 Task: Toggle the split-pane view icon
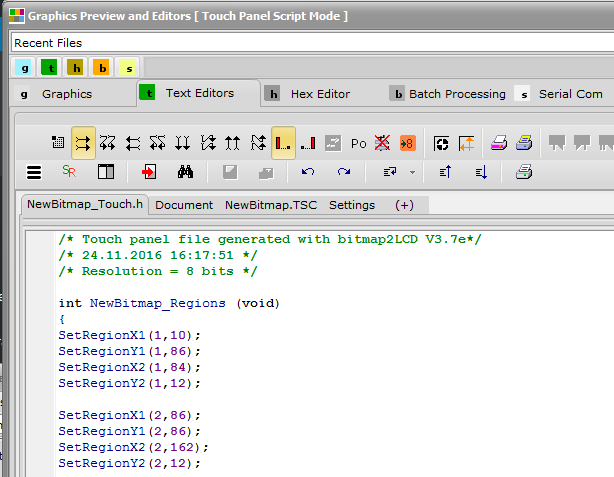pyautogui.click(x=106, y=172)
